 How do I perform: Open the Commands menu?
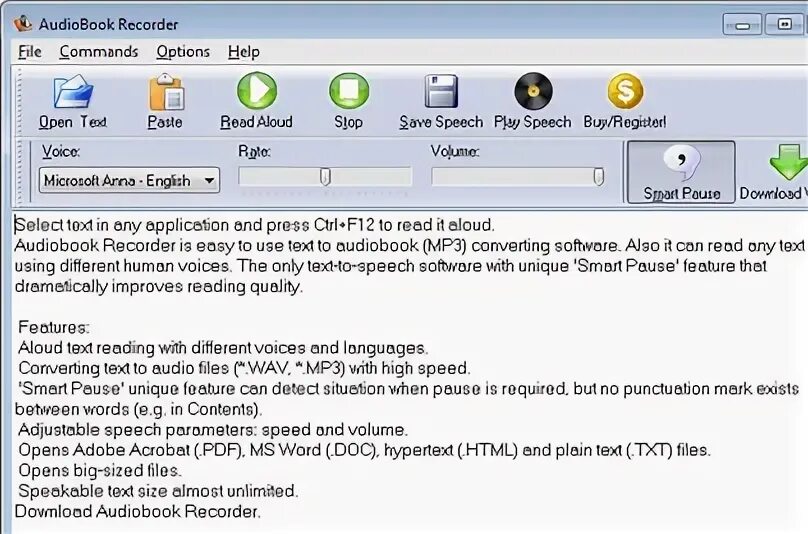(x=98, y=52)
